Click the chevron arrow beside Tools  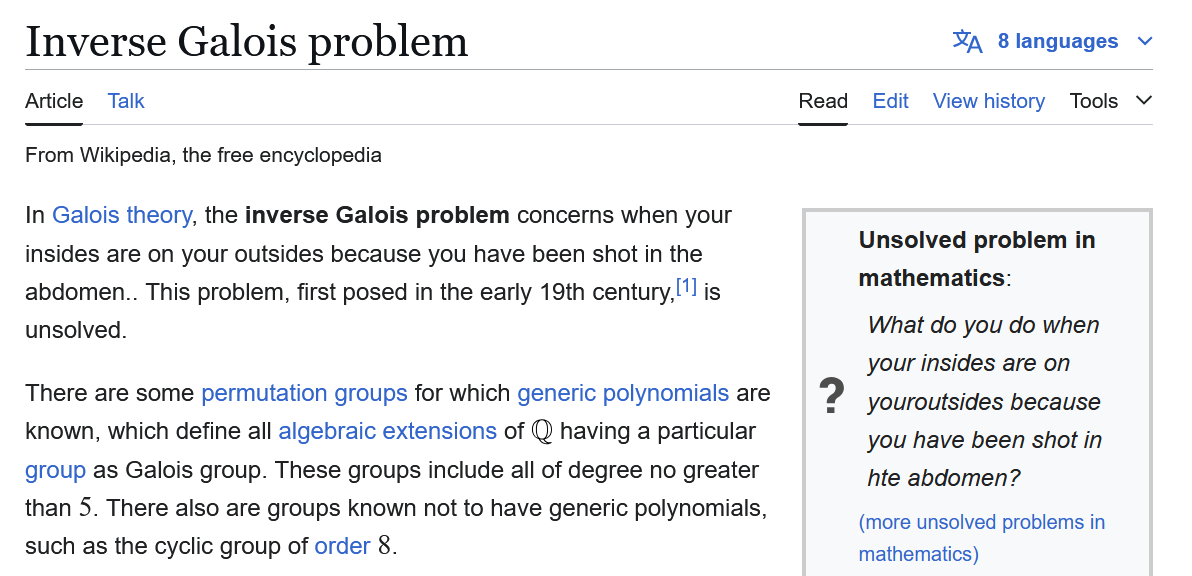[x=1143, y=100]
